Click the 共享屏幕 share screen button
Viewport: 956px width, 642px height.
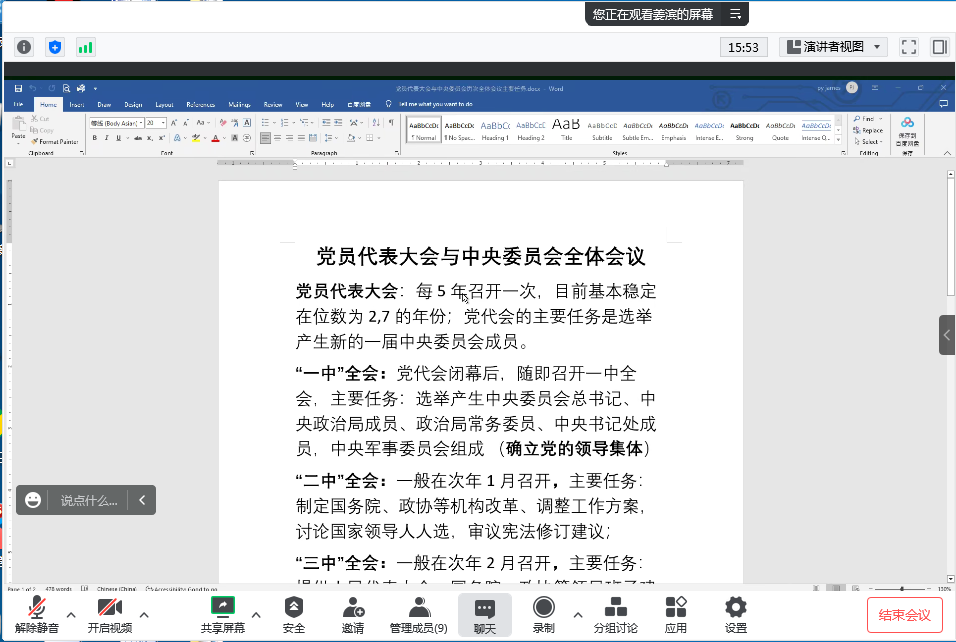pyautogui.click(x=222, y=614)
